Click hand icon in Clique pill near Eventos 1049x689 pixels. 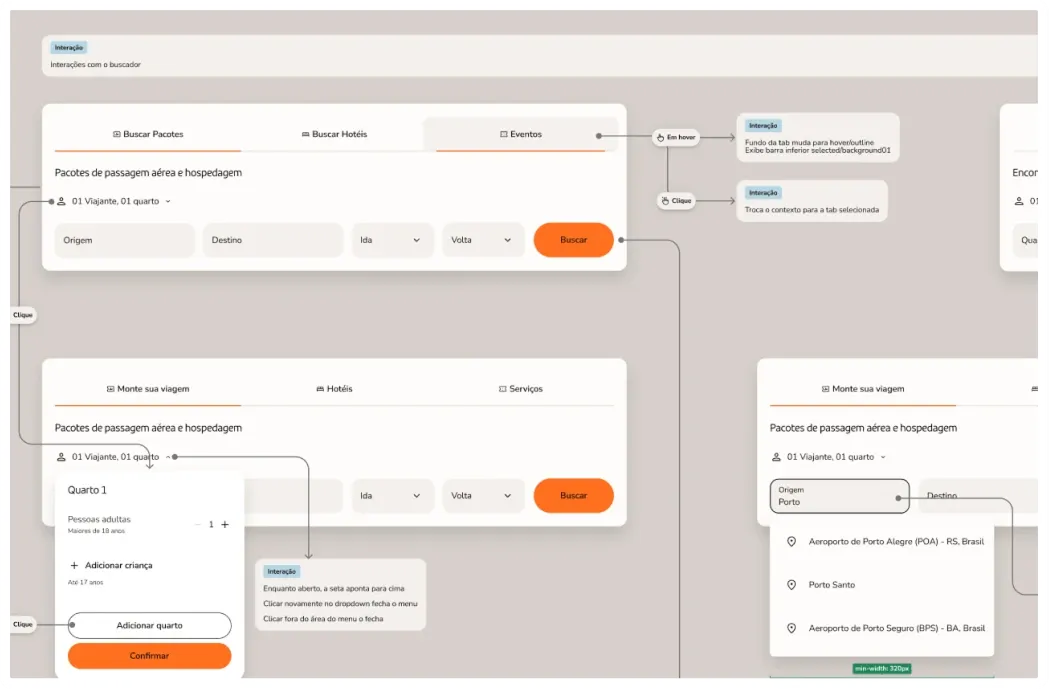tap(665, 201)
